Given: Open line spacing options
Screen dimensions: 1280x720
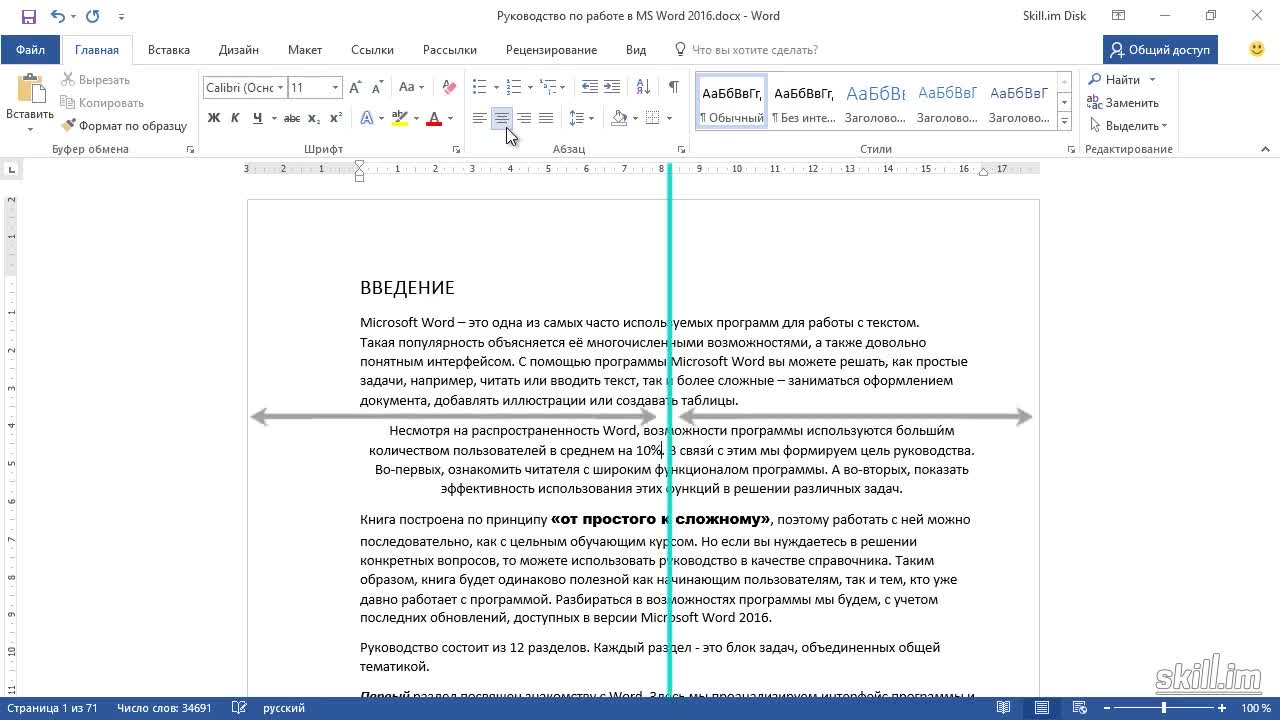Looking at the screenshot, I should pyautogui.click(x=581, y=118).
